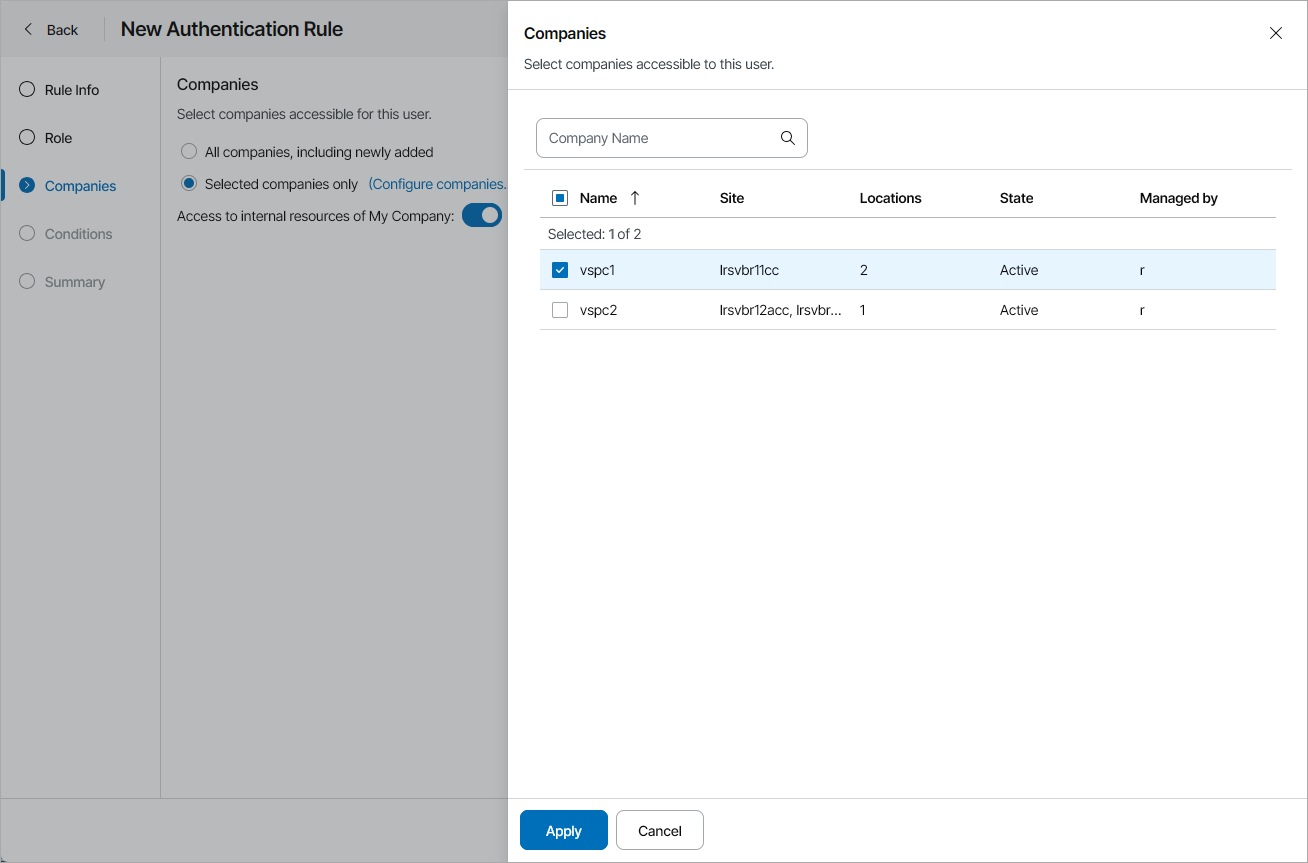Click the search magnifier in Company Name field

787,138
